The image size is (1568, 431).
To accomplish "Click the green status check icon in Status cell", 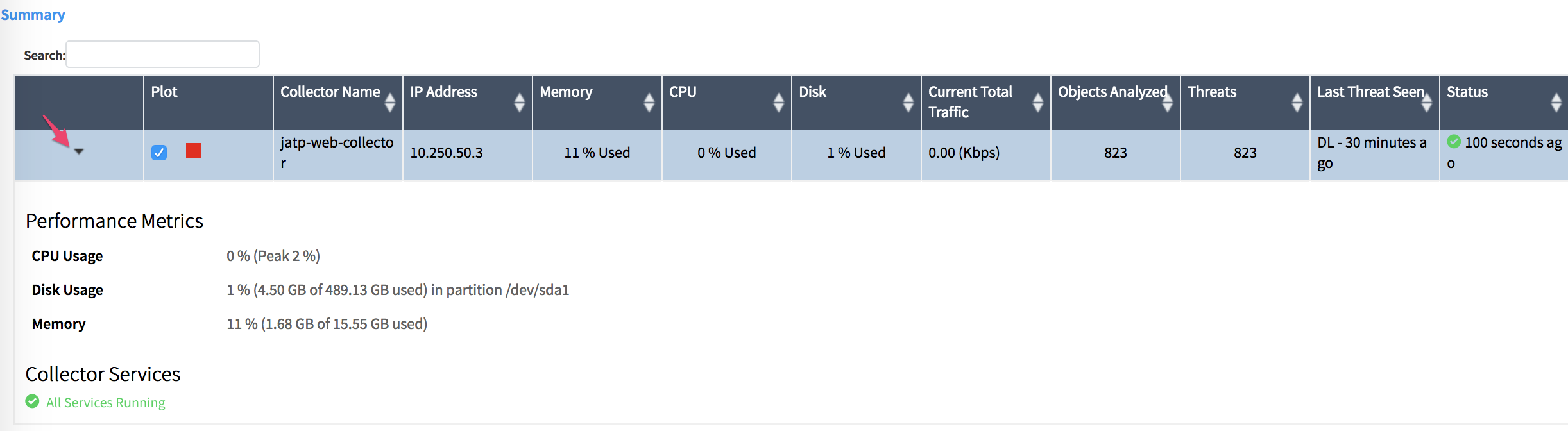I will pos(1454,142).
